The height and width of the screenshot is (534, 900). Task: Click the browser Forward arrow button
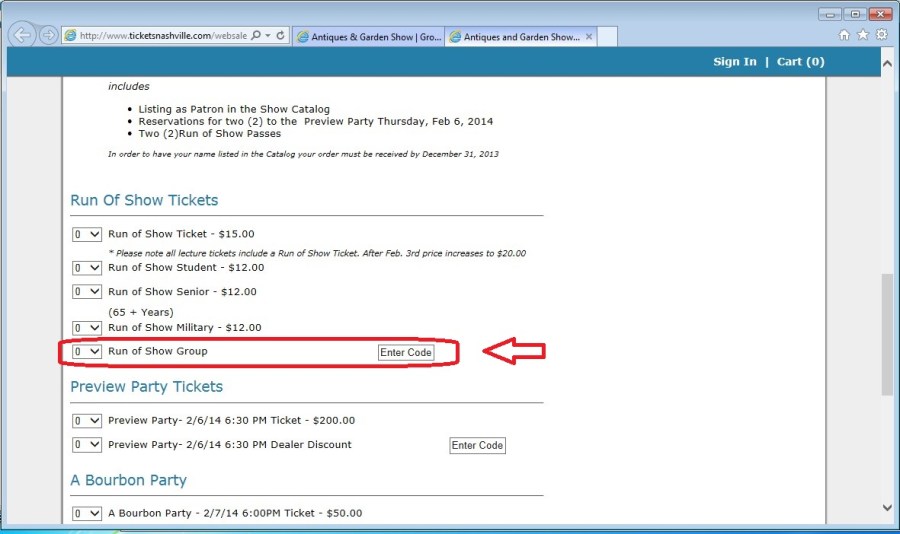click(x=48, y=35)
